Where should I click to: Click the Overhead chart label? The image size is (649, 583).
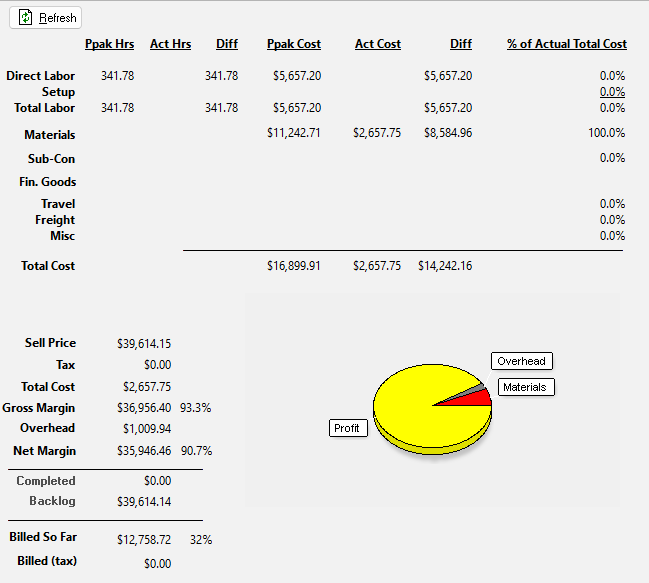(521, 361)
